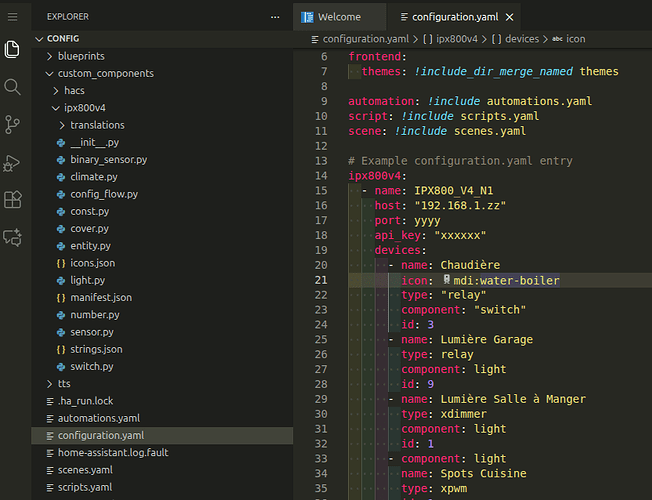The width and height of the screenshot is (652, 500).
Task: Open the Run and Debug icon
Action: [13, 162]
